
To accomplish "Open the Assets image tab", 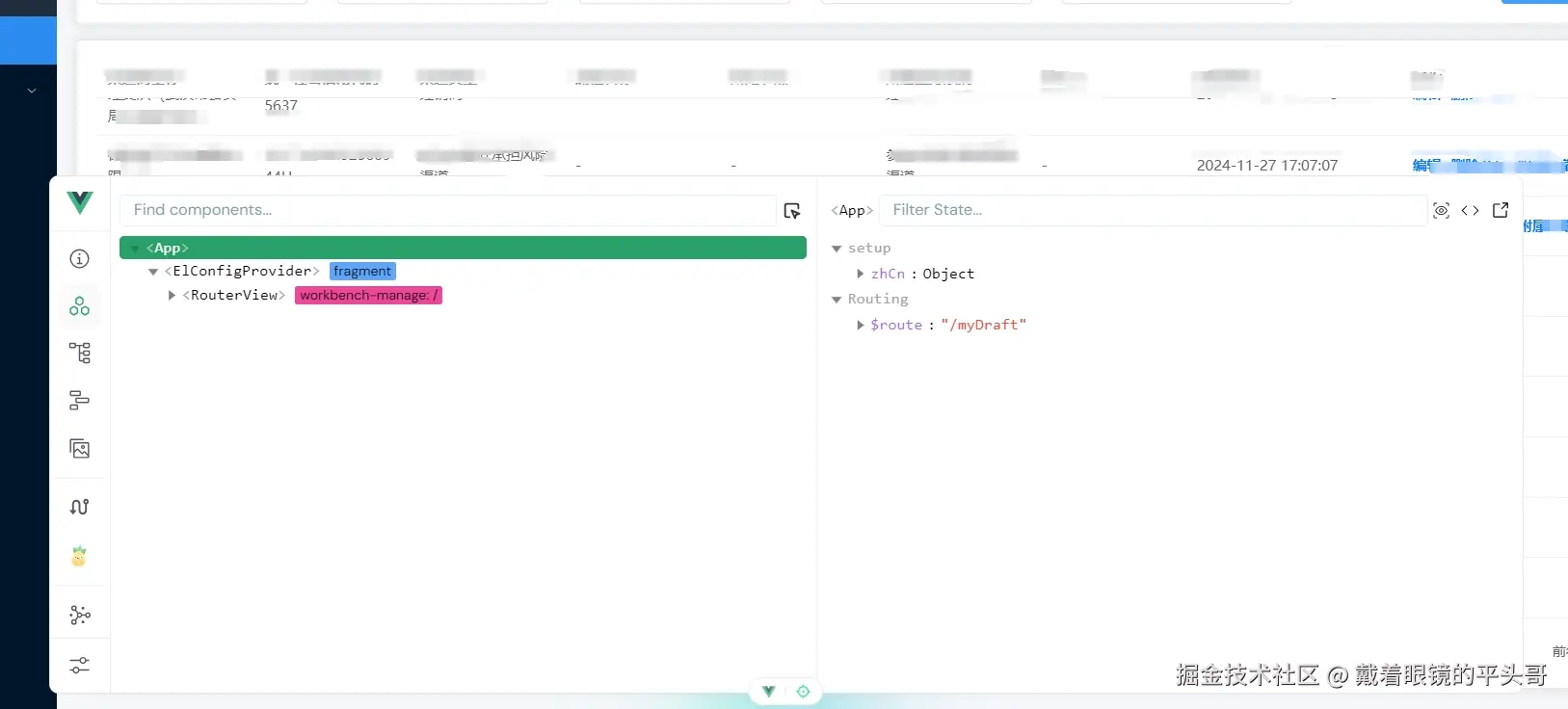I will coord(80,448).
